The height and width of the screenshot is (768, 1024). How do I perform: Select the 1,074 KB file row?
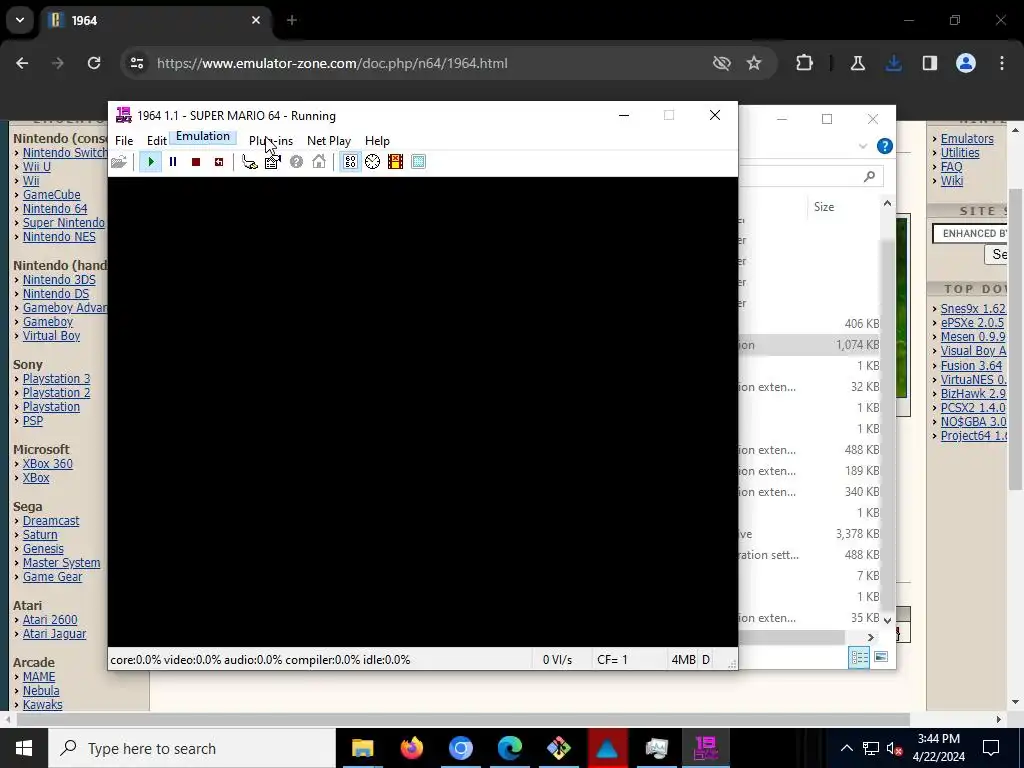(x=810, y=345)
